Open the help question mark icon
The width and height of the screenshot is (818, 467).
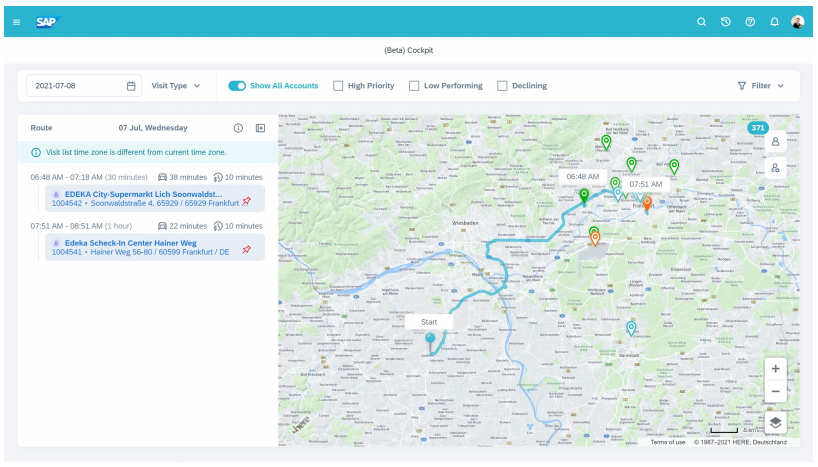coord(750,22)
